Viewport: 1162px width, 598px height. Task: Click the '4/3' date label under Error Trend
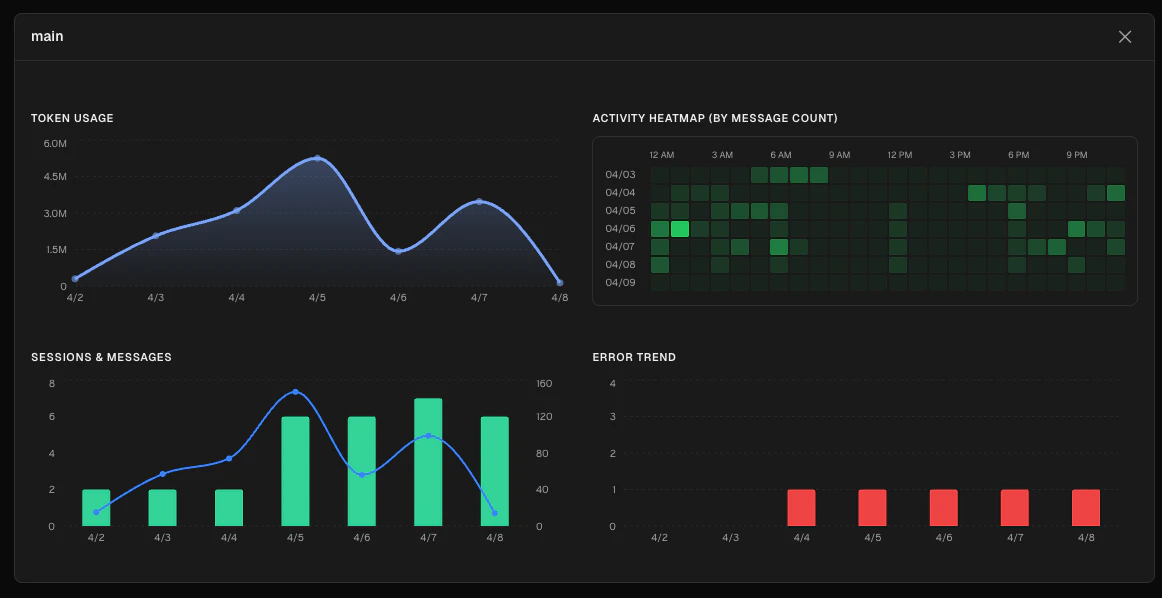point(730,537)
